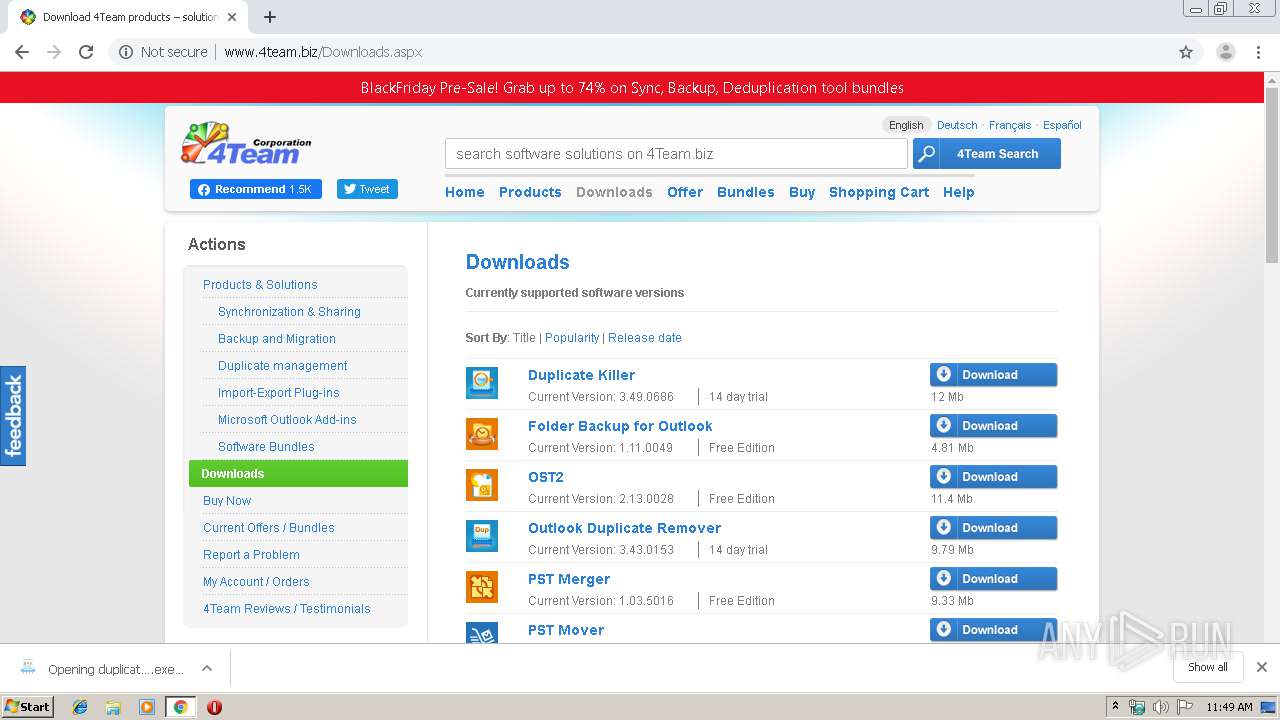The width and height of the screenshot is (1280, 720).
Task: Open Internet Explorer from taskbar
Action: click(x=80, y=707)
